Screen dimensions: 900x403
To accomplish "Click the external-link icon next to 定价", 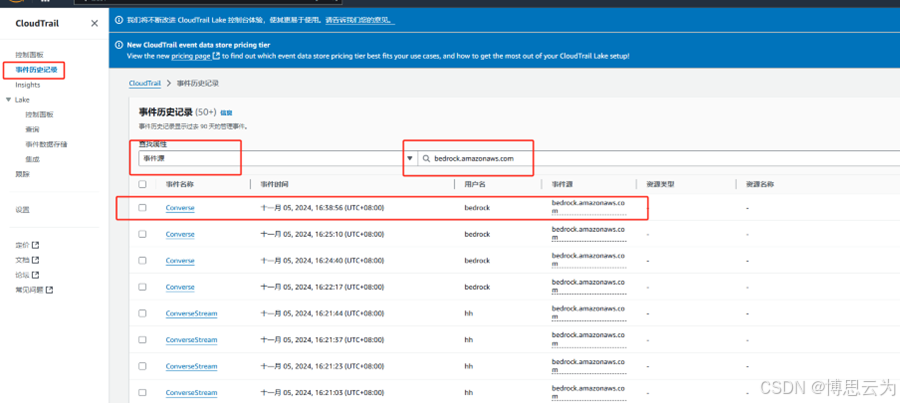I will pyautogui.click(x=35, y=245).
